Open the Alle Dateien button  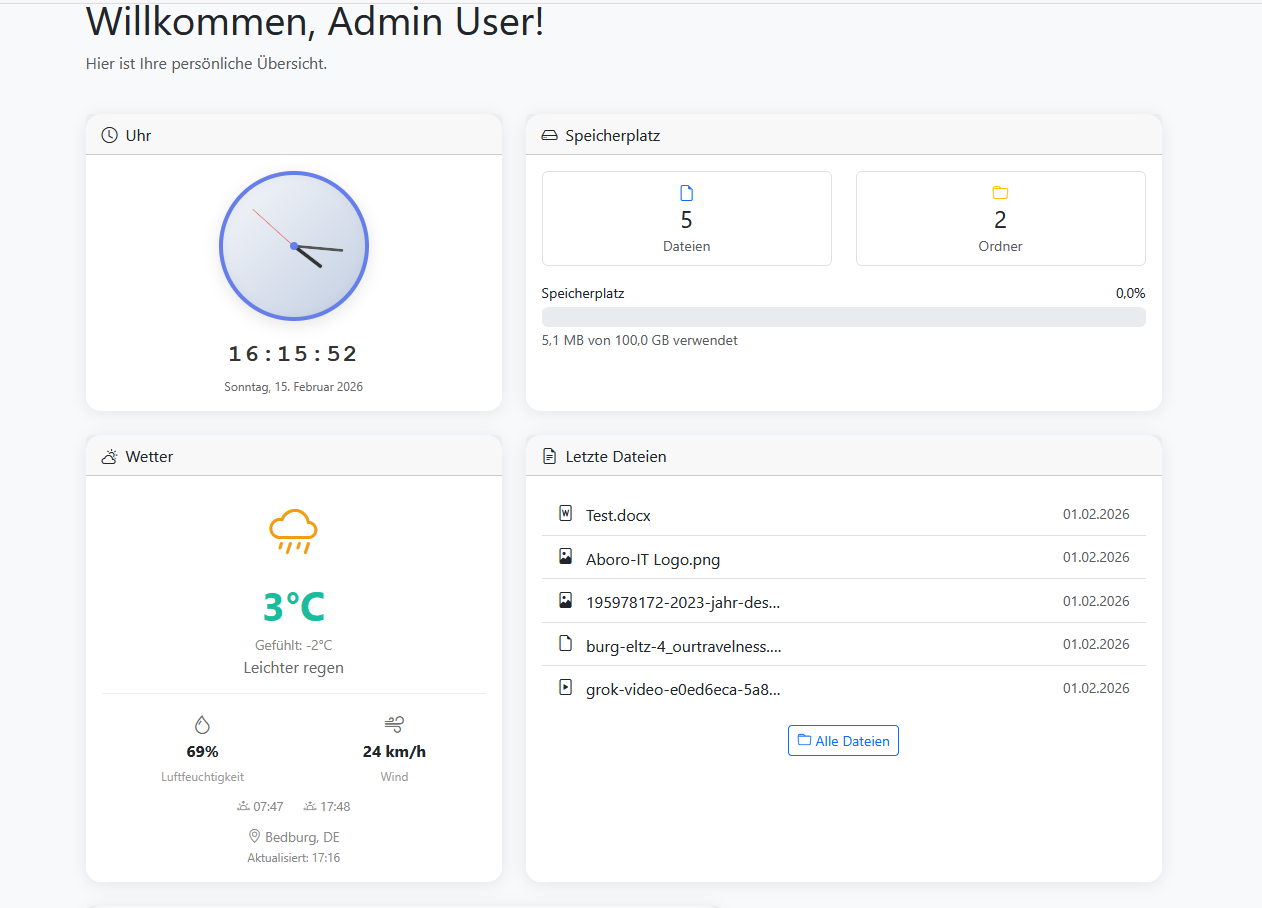tap(843, 741)
